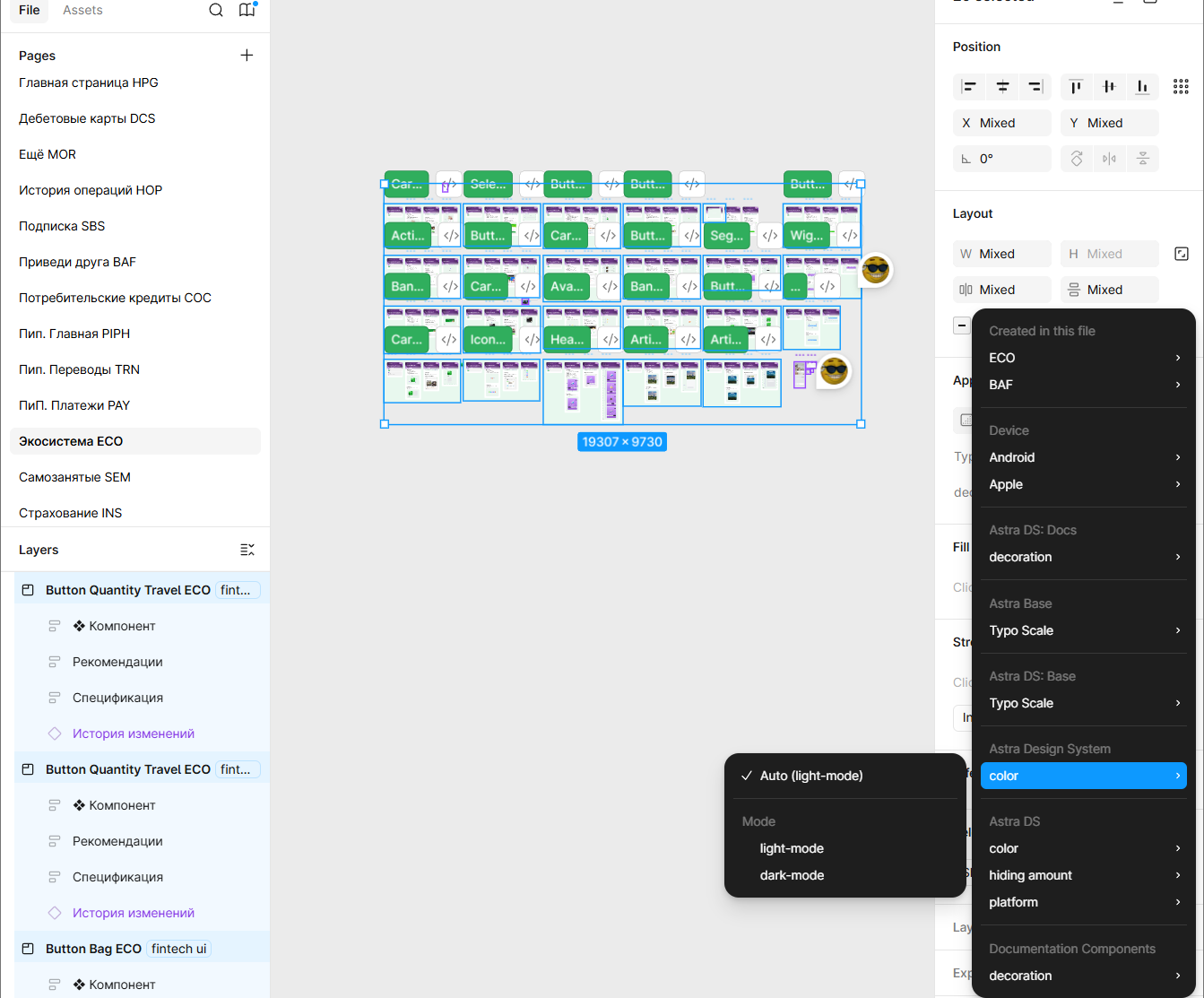This screenshot has width=1204, height=998.
Task: Choose dark-mode in Mode submenu
Action: pos(845,875)
